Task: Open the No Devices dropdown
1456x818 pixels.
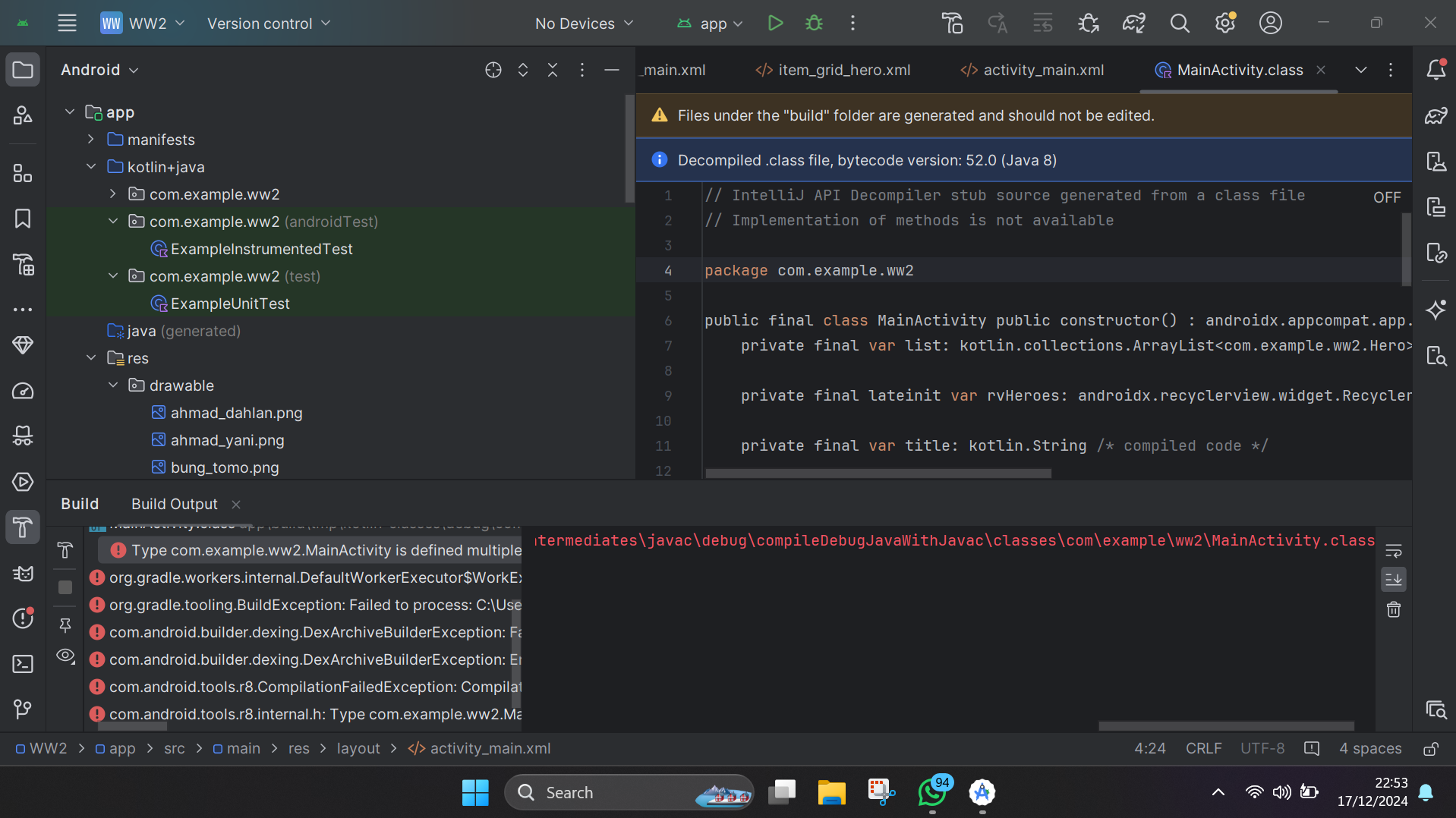Action: tap(583, 24)
